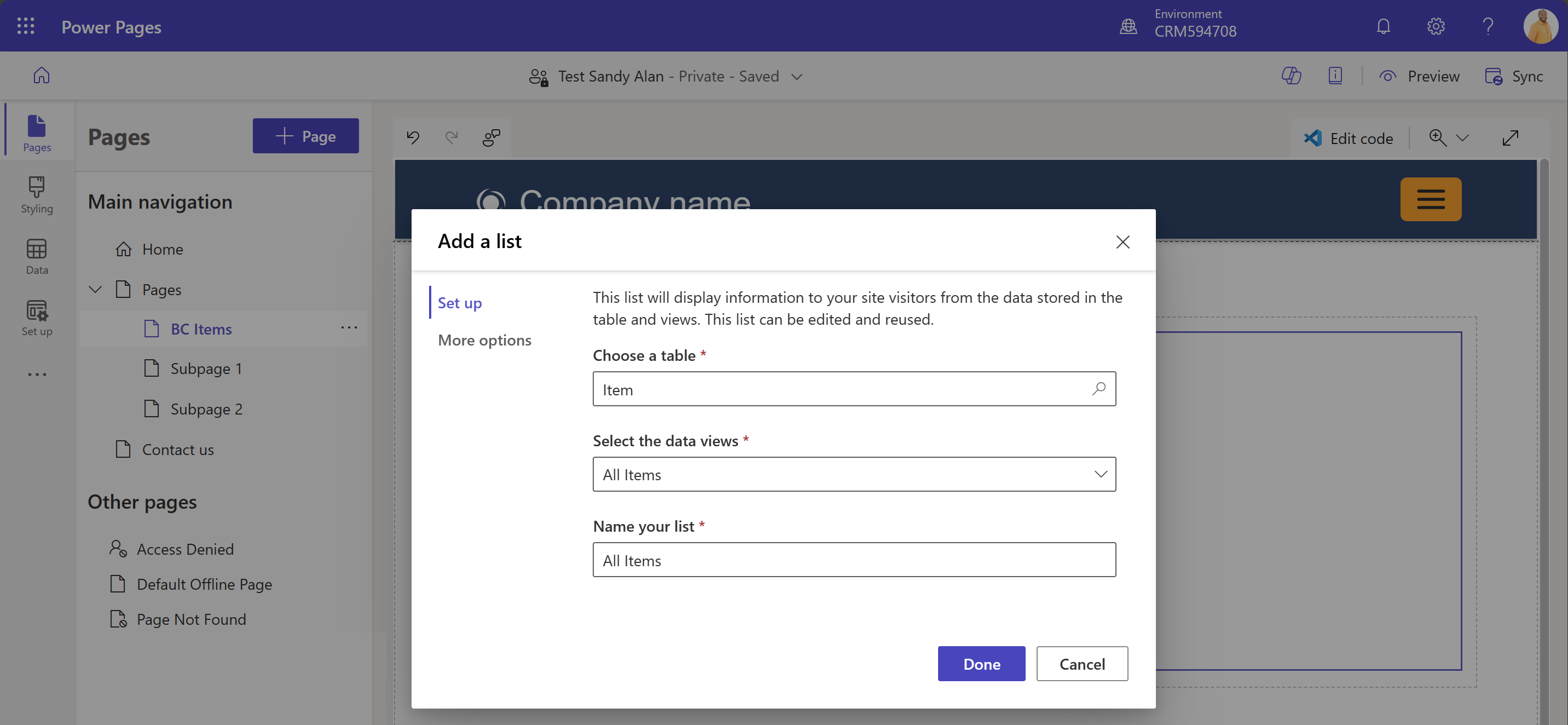Open the Access Denied page
The width and height of the screenshot is (1568, 725).
[x=185, y=549]
